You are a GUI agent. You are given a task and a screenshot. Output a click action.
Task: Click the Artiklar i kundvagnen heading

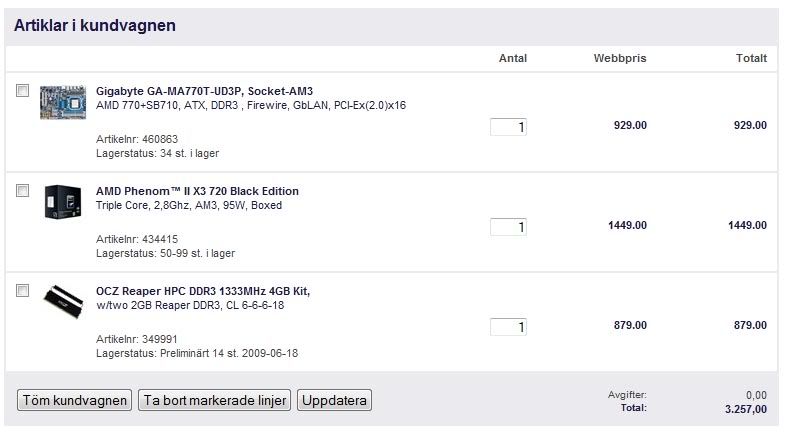[x=96, y=26]
